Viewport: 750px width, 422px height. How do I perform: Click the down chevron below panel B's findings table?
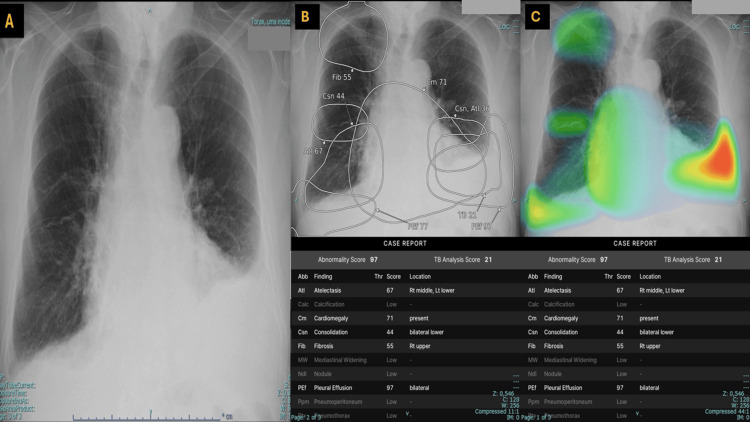408,413
